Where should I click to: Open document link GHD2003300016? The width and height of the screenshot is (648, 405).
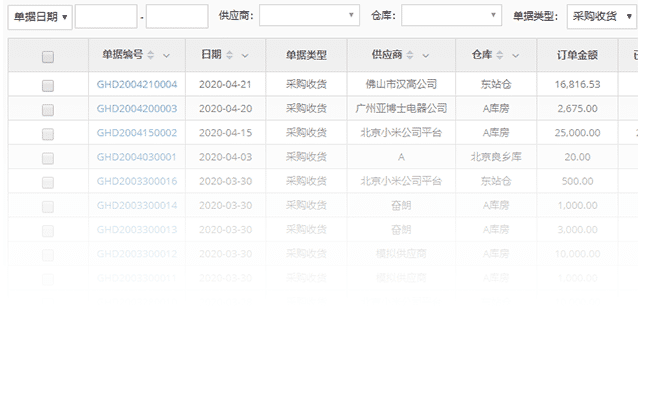(x=137, y=181)
